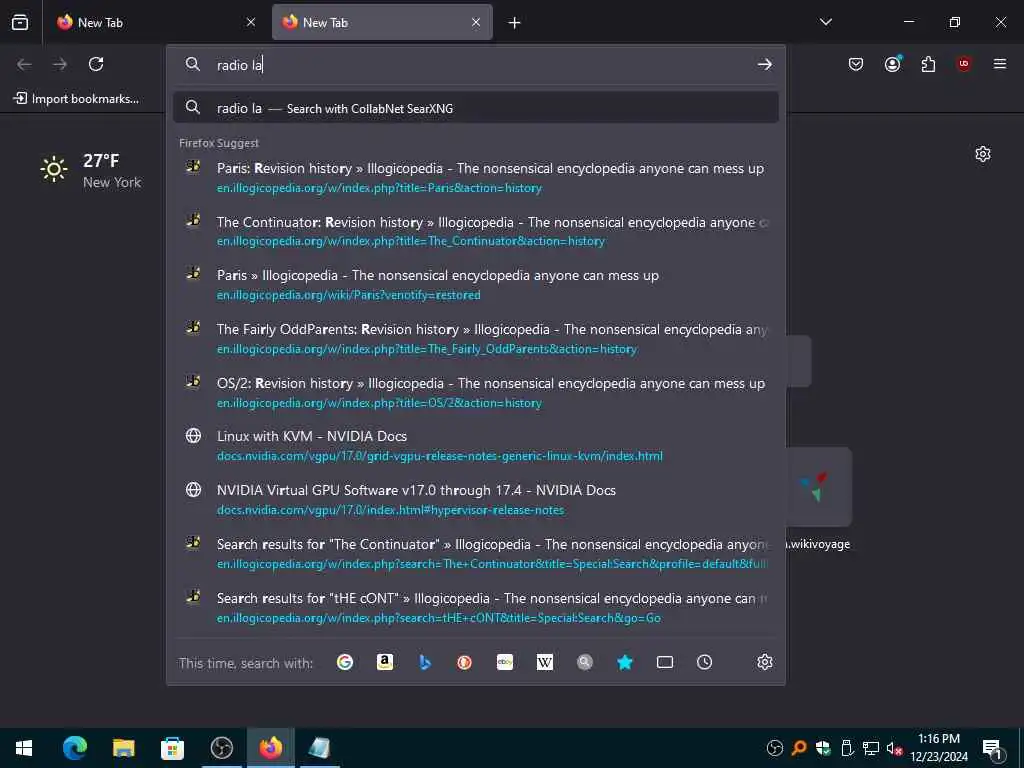Click the muted volume tray icon
Viewport: 1024px width, 768px height.
pos(894,748)
